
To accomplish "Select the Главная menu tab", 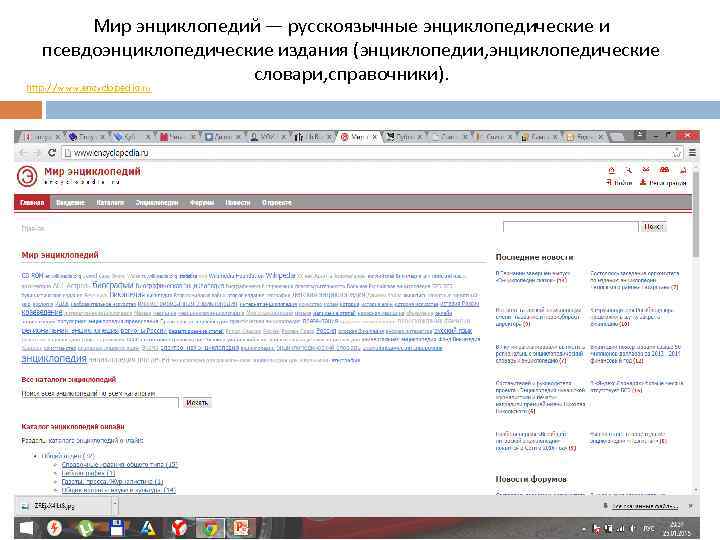I will [32, 202].
